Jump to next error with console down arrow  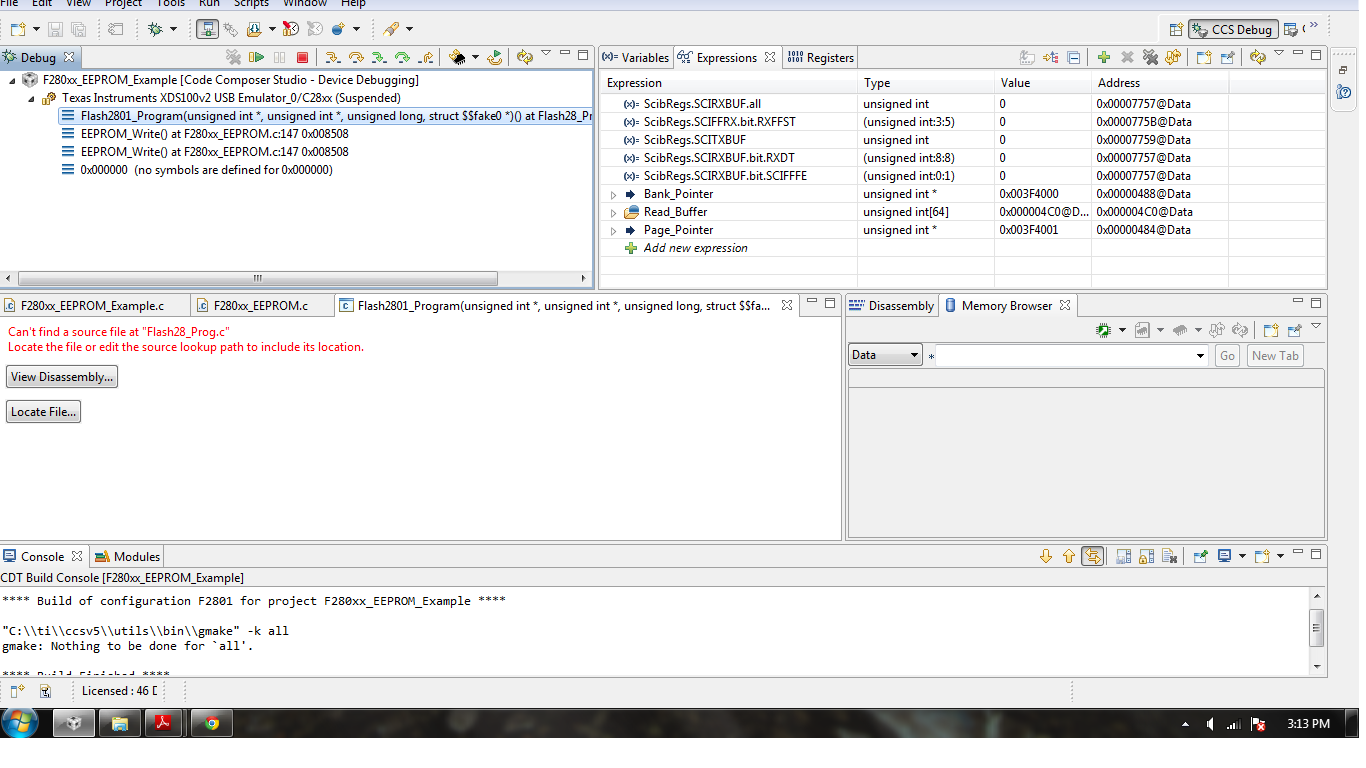(1046, 556)
